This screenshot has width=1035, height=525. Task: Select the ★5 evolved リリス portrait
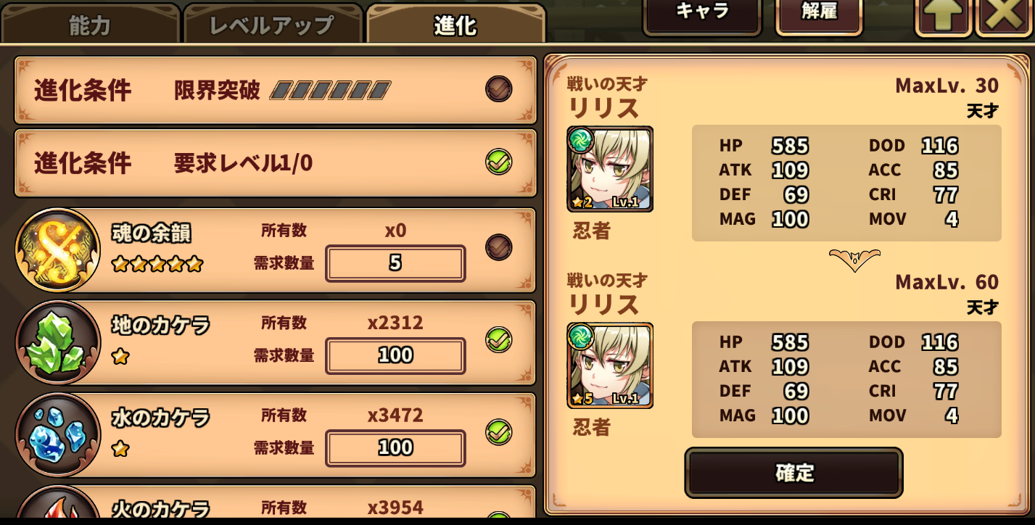tap(610, 365)
